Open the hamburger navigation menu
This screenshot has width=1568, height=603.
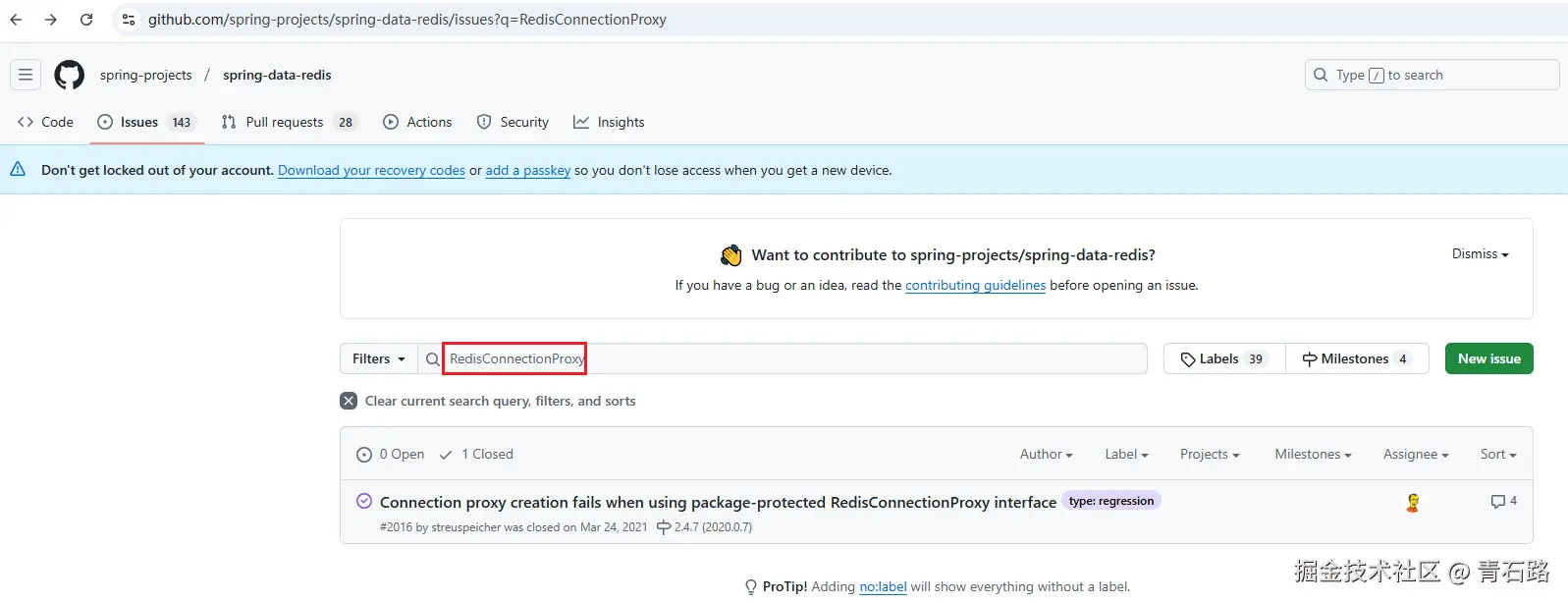(26, 75)
